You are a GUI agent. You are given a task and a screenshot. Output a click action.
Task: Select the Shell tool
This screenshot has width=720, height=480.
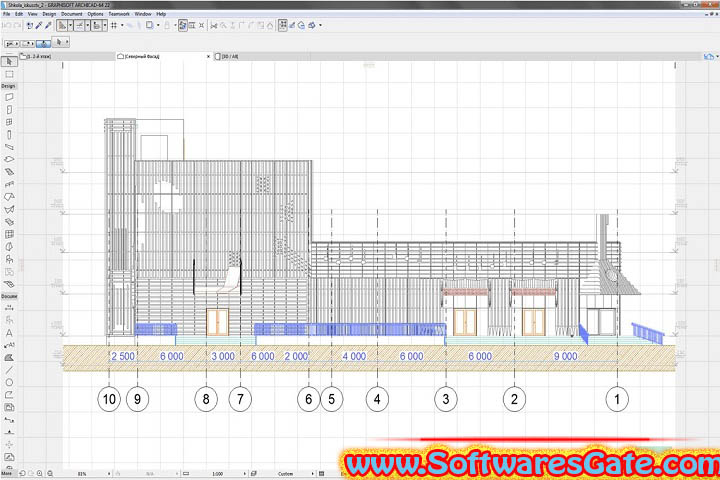point(9,209)
